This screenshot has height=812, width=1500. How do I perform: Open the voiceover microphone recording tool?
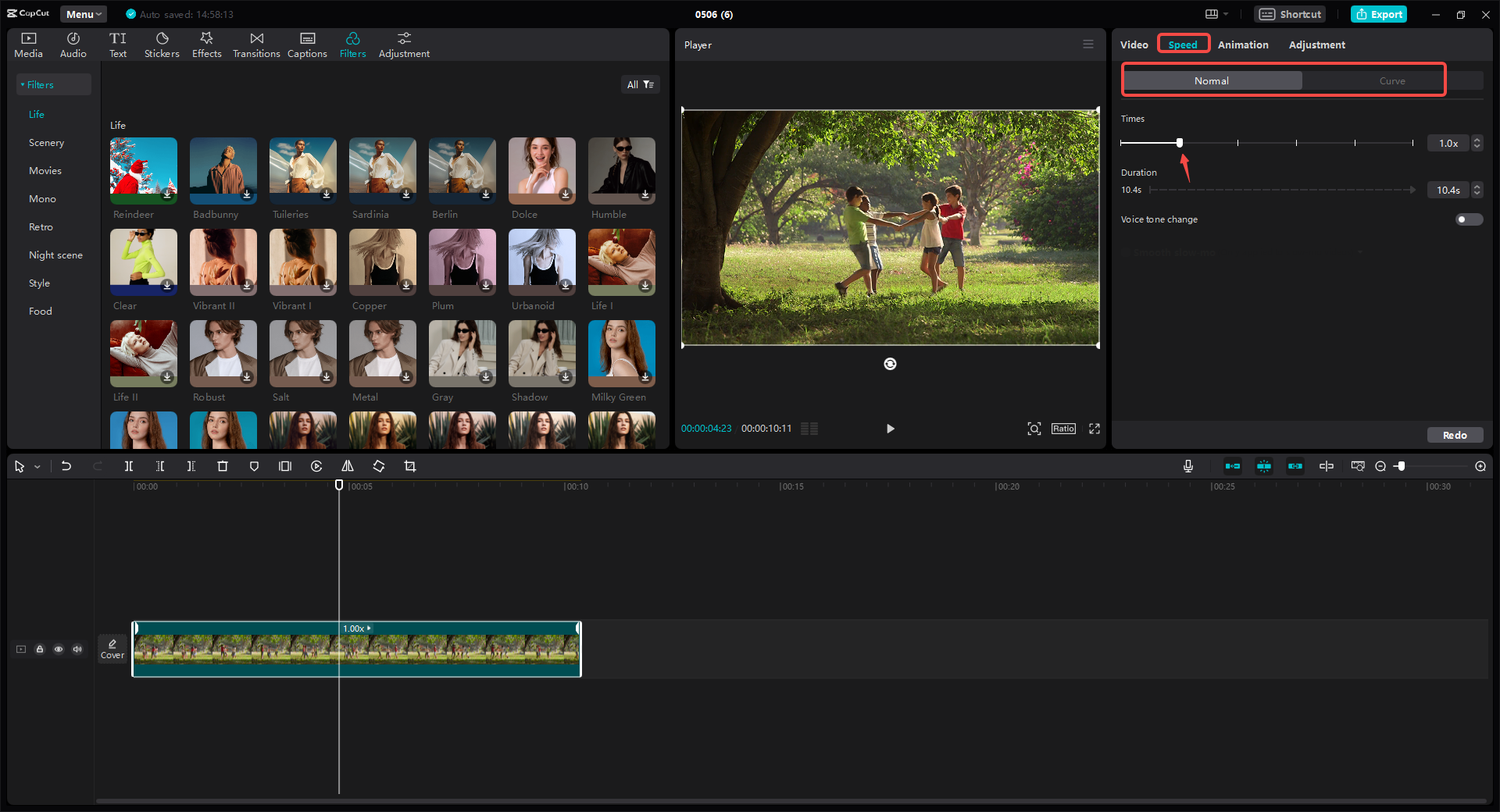1187,466
